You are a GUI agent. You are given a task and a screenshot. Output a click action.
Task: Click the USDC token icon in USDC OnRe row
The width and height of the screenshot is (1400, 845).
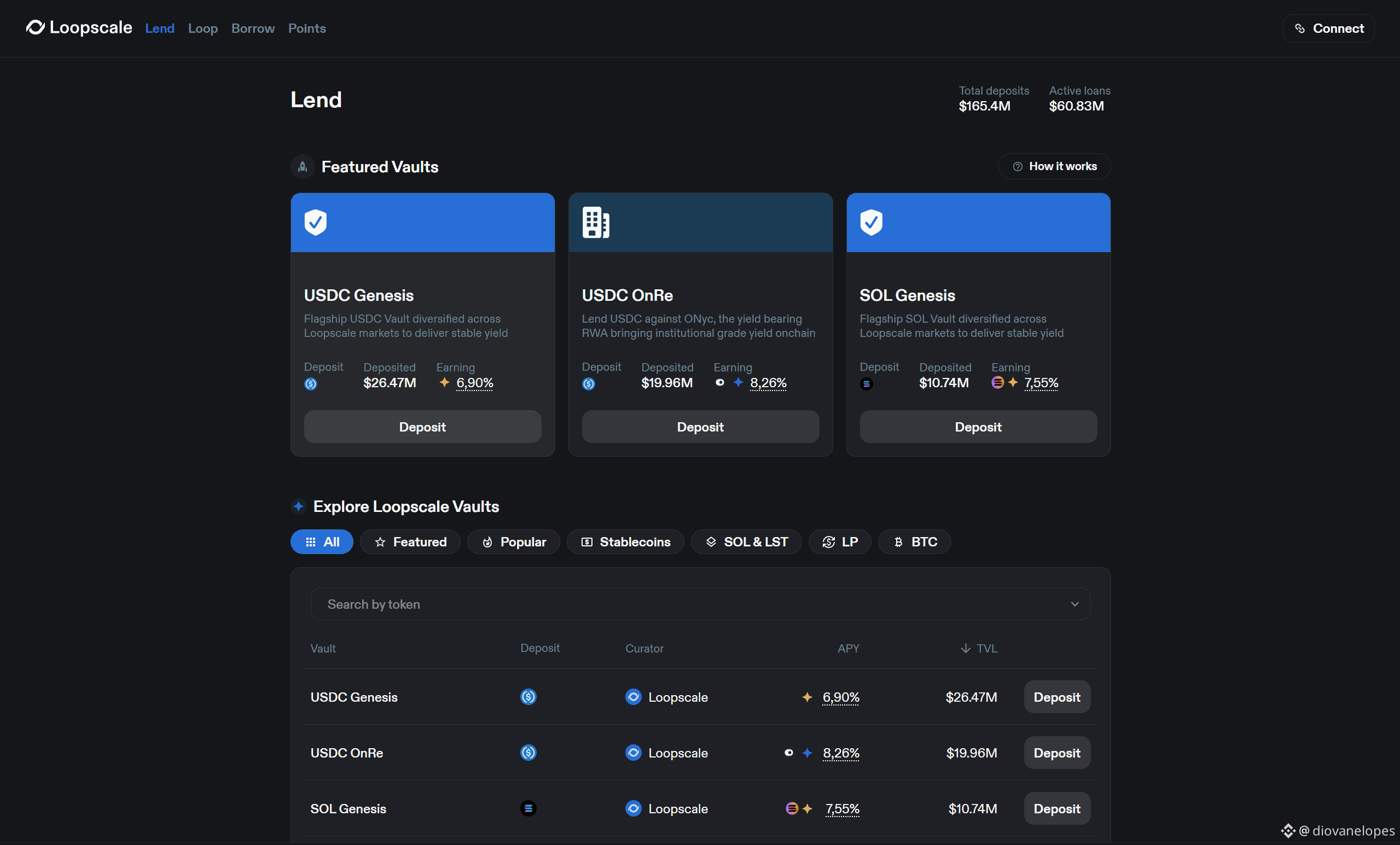(x=528, y=753)
